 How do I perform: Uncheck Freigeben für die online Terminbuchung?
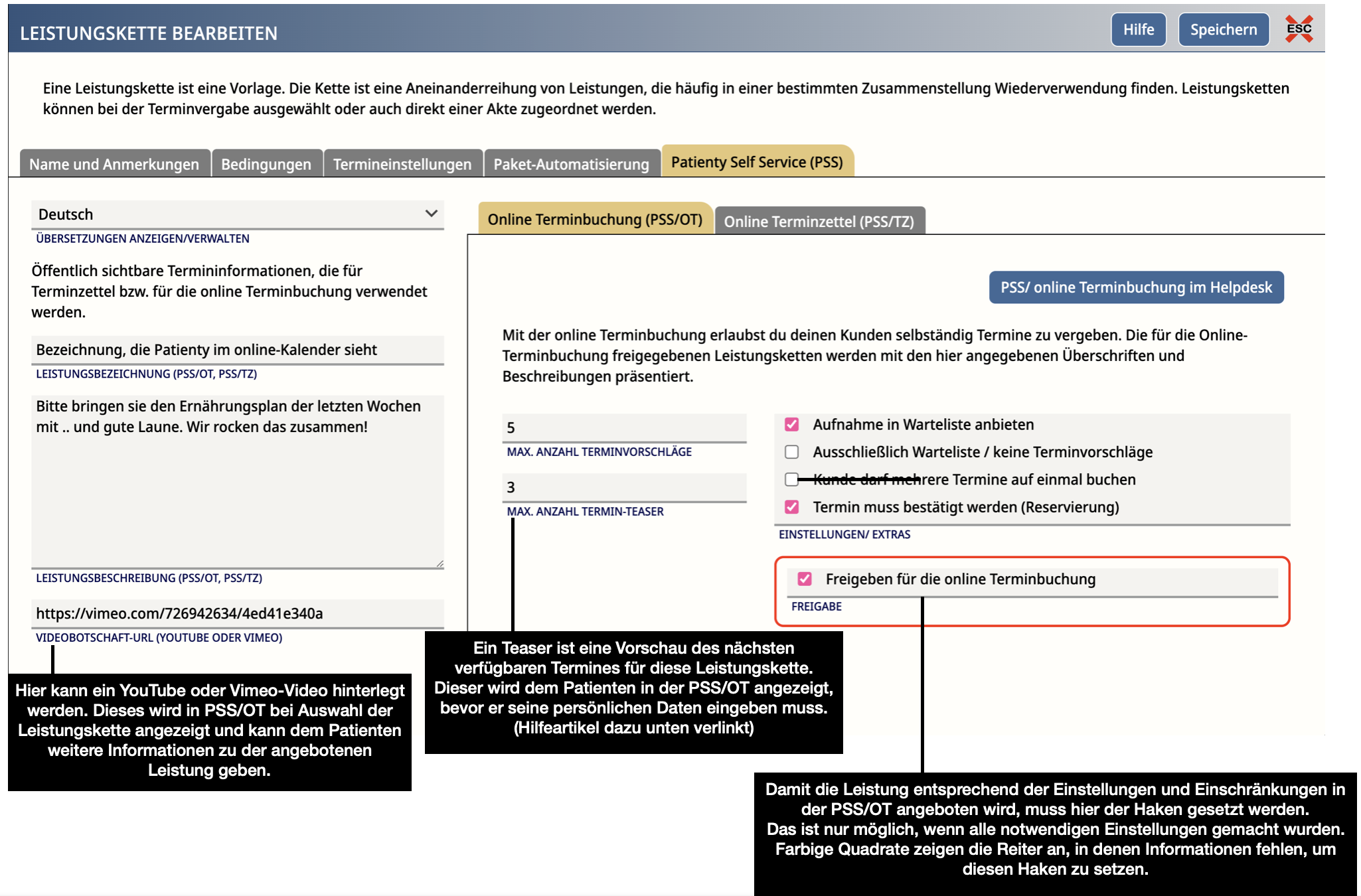click(805, 579)
